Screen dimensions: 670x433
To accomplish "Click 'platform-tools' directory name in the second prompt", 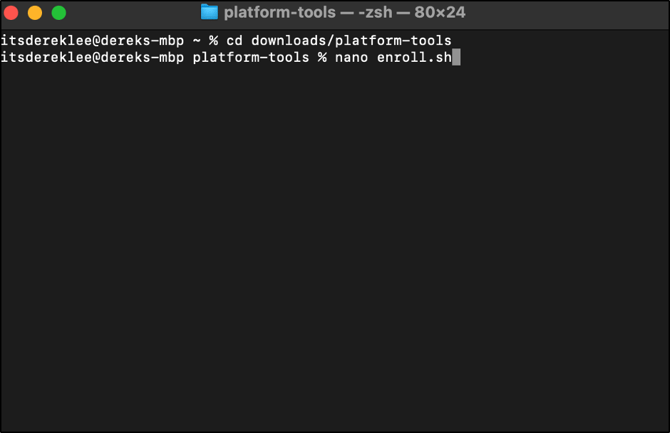I will coord(251,57).
